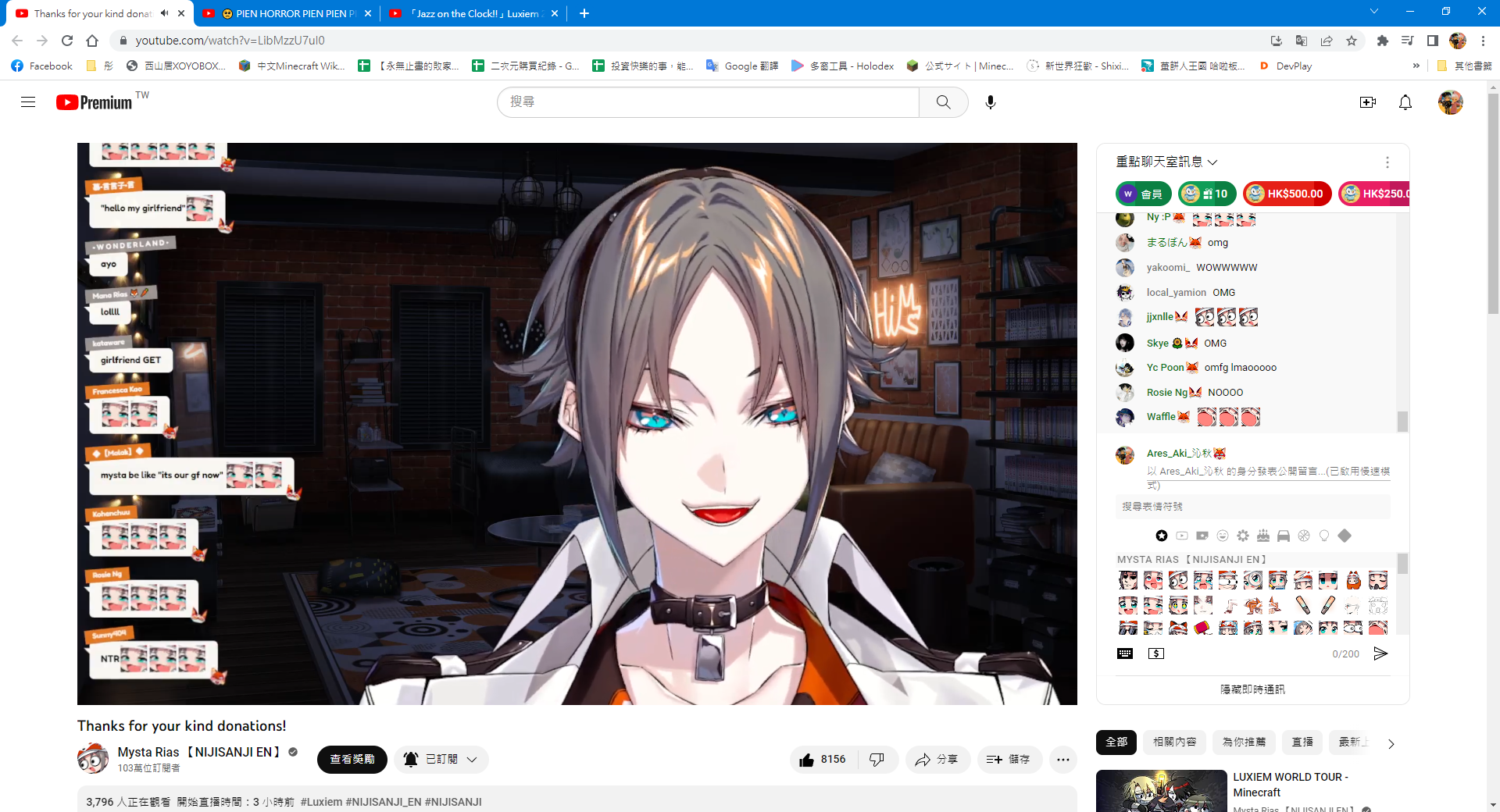Insert the magnifying glass Mysta emote
The image size is (1500, 812).
(1253, 580)
